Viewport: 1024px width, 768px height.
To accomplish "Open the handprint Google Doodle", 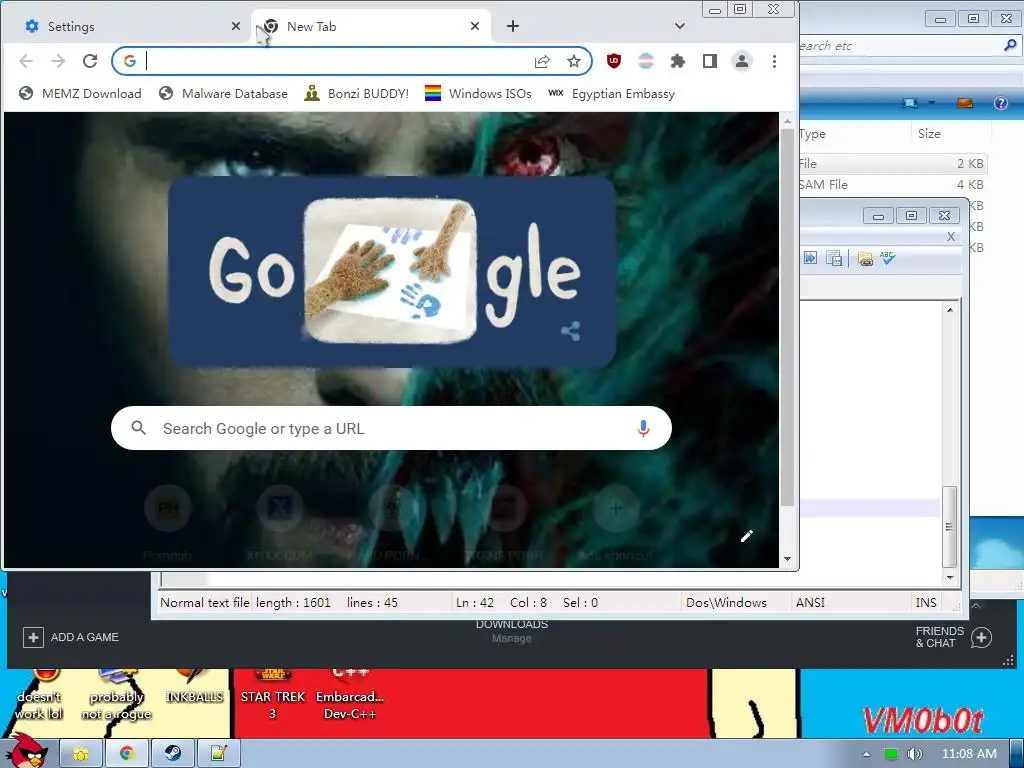I will coord(391,271).
